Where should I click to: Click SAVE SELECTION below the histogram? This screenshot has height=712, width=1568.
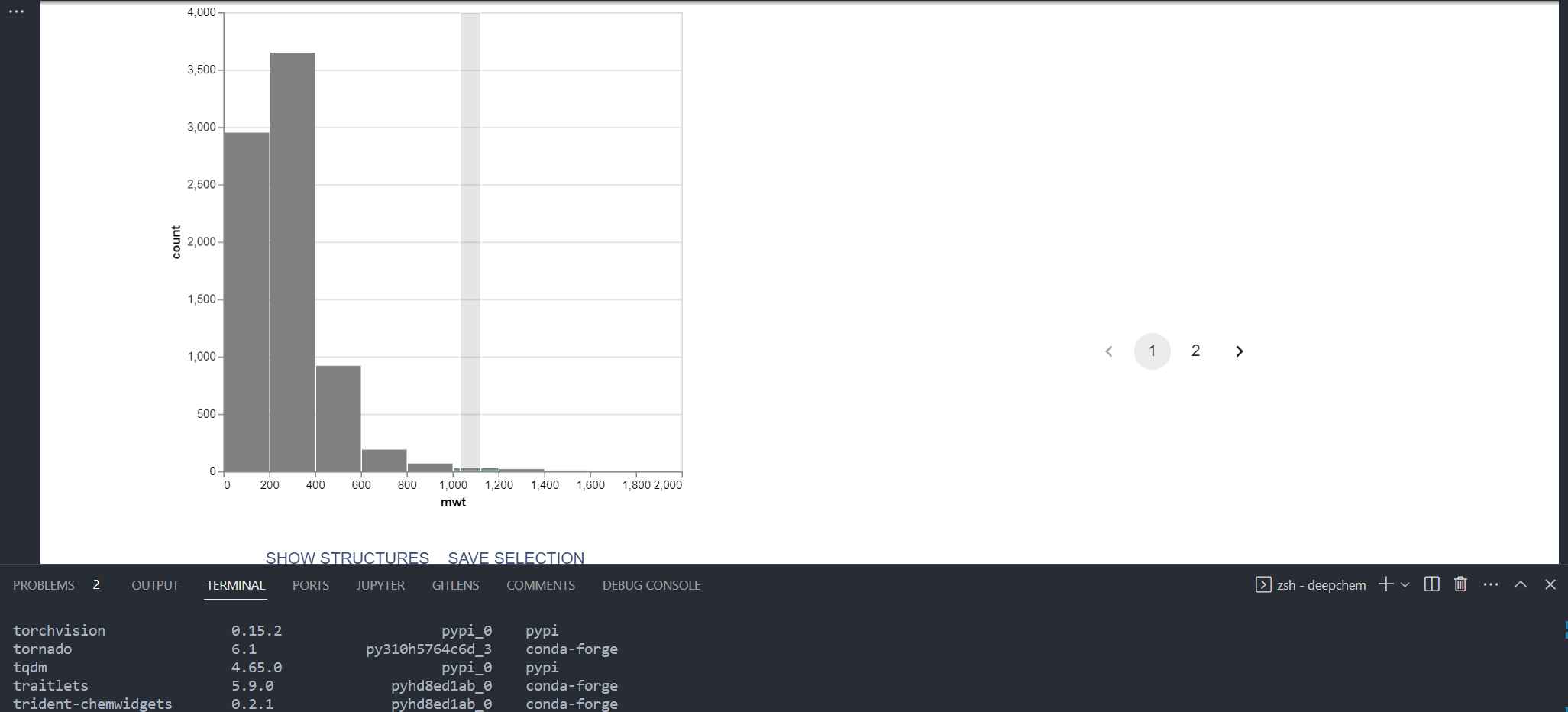(x=516, y=558)
